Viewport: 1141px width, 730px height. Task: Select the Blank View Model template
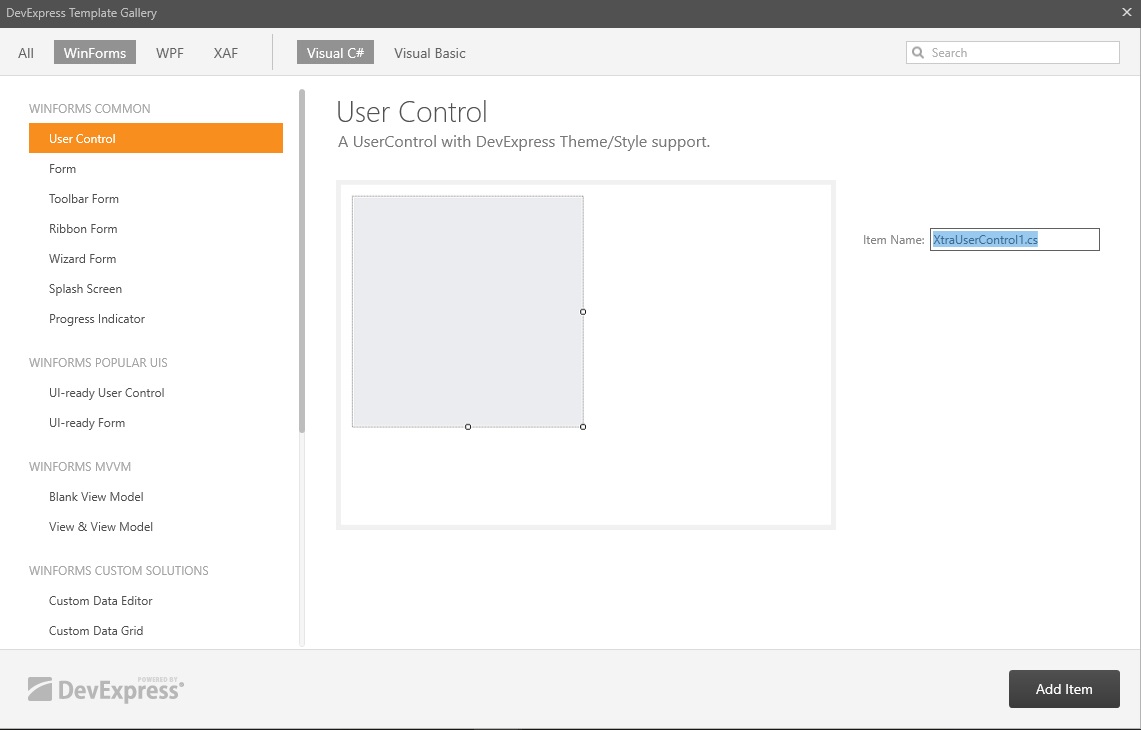pos(156,497)
